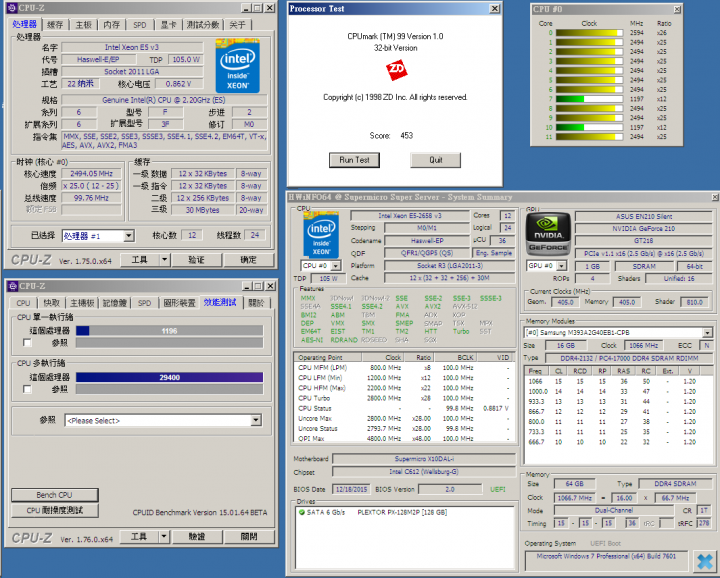Screen dimensions: 720x578
Task: Click the Intel Xeon E5-2658 v3 name field
Action: [410, 216]
